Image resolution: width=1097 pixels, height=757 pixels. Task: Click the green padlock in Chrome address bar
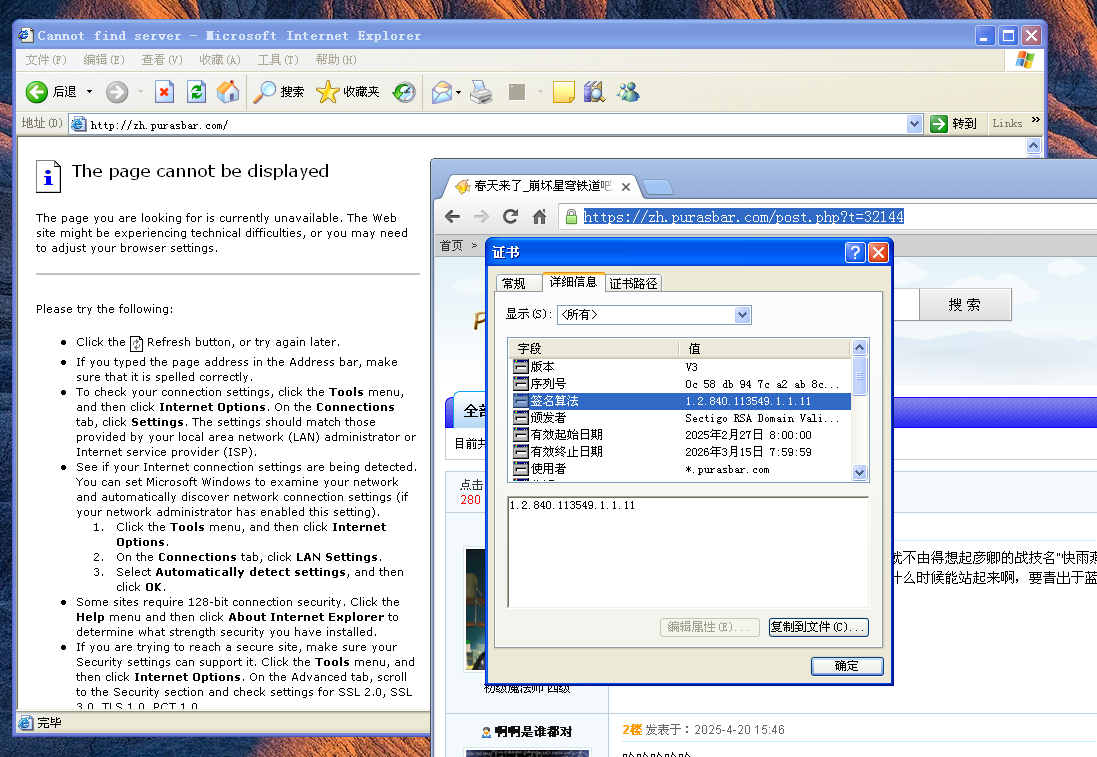click(571, 217)
